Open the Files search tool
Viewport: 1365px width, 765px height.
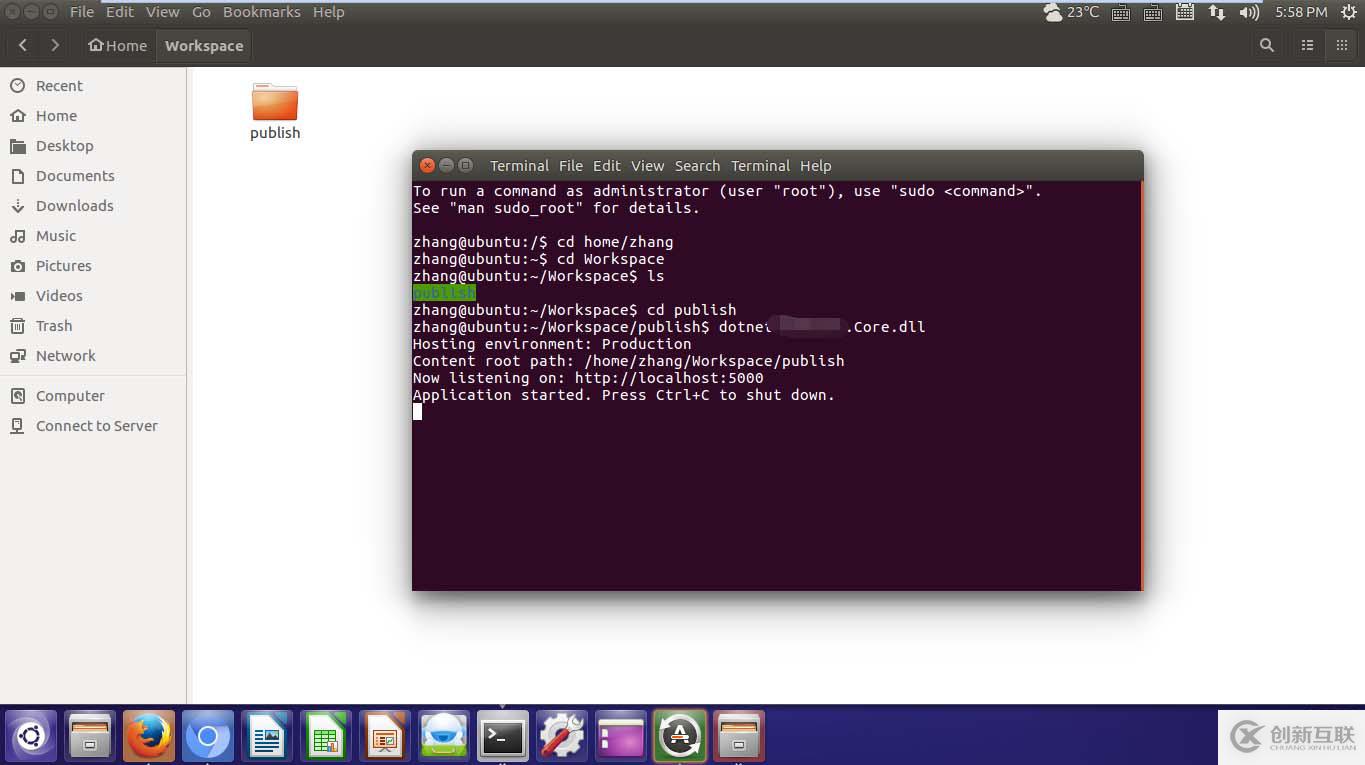click(1267, 45)
